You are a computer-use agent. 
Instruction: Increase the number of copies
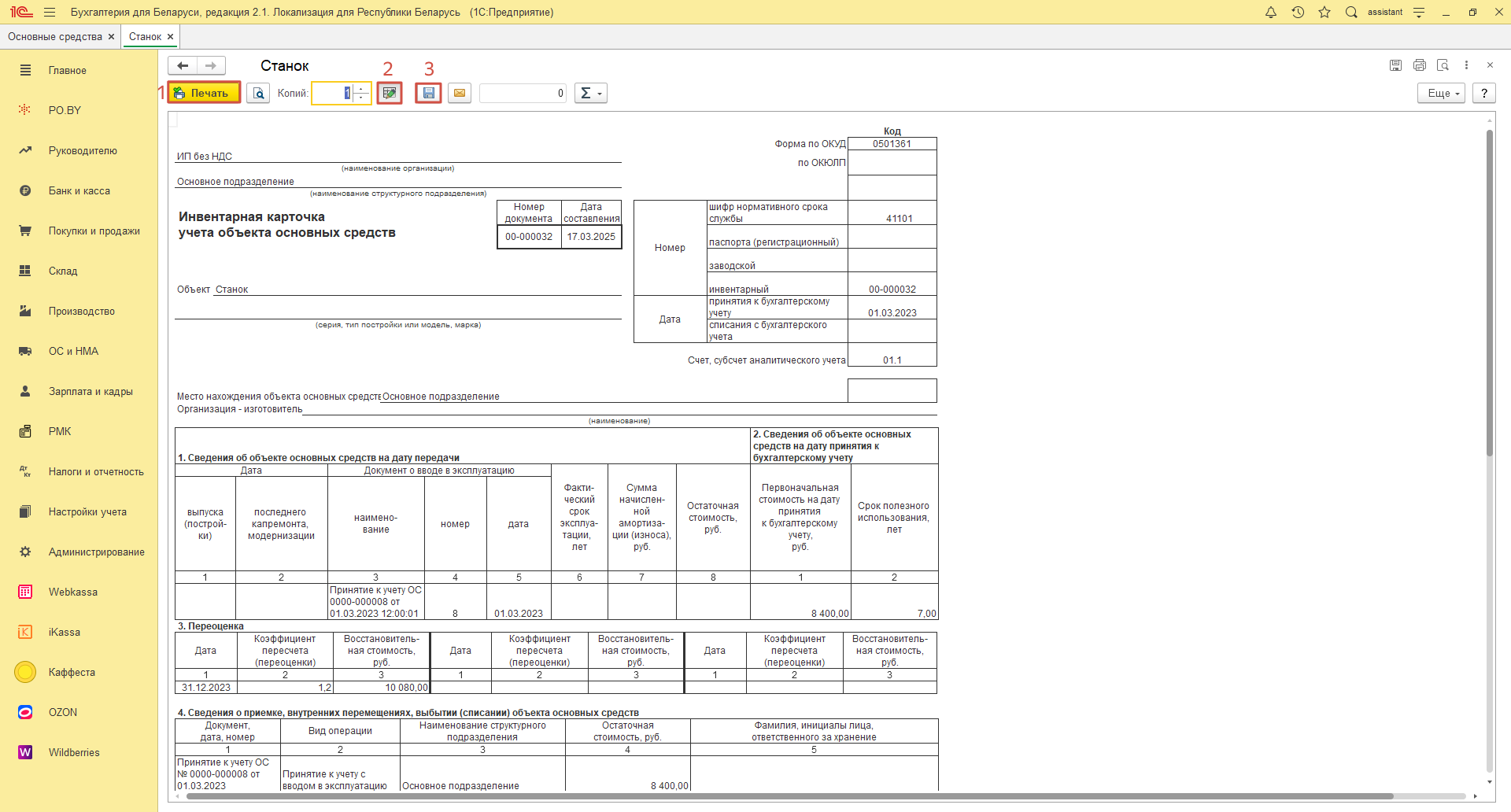pyautogui.click(x=362, y=89)
